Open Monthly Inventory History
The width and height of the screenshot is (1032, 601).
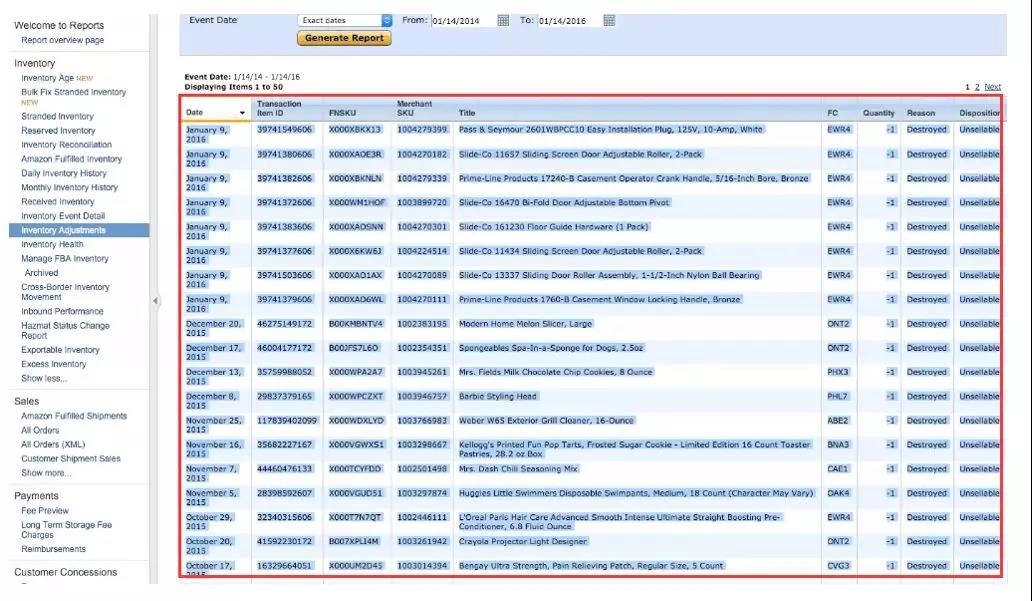point(69,188)
